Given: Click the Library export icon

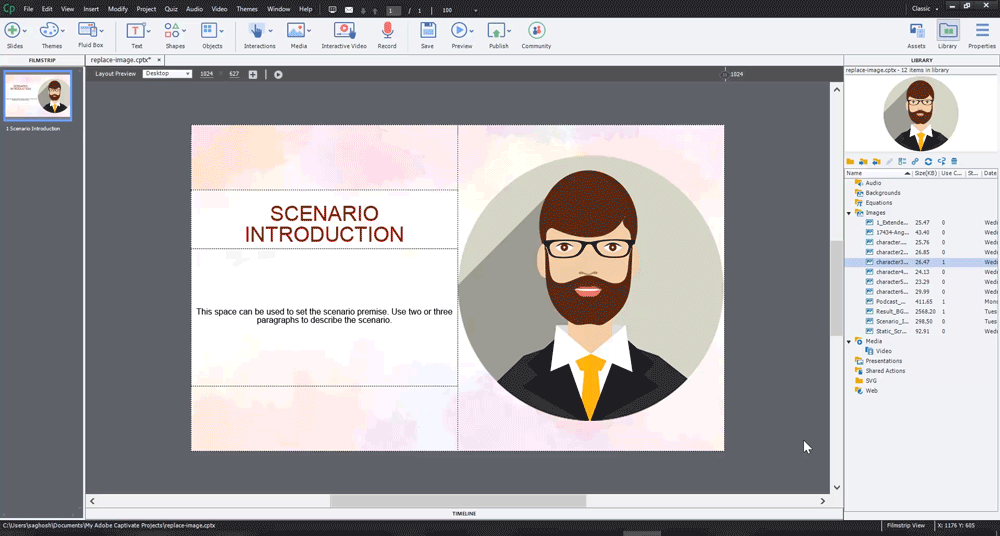Looking at the screenshot, I should tap(876, 161).
